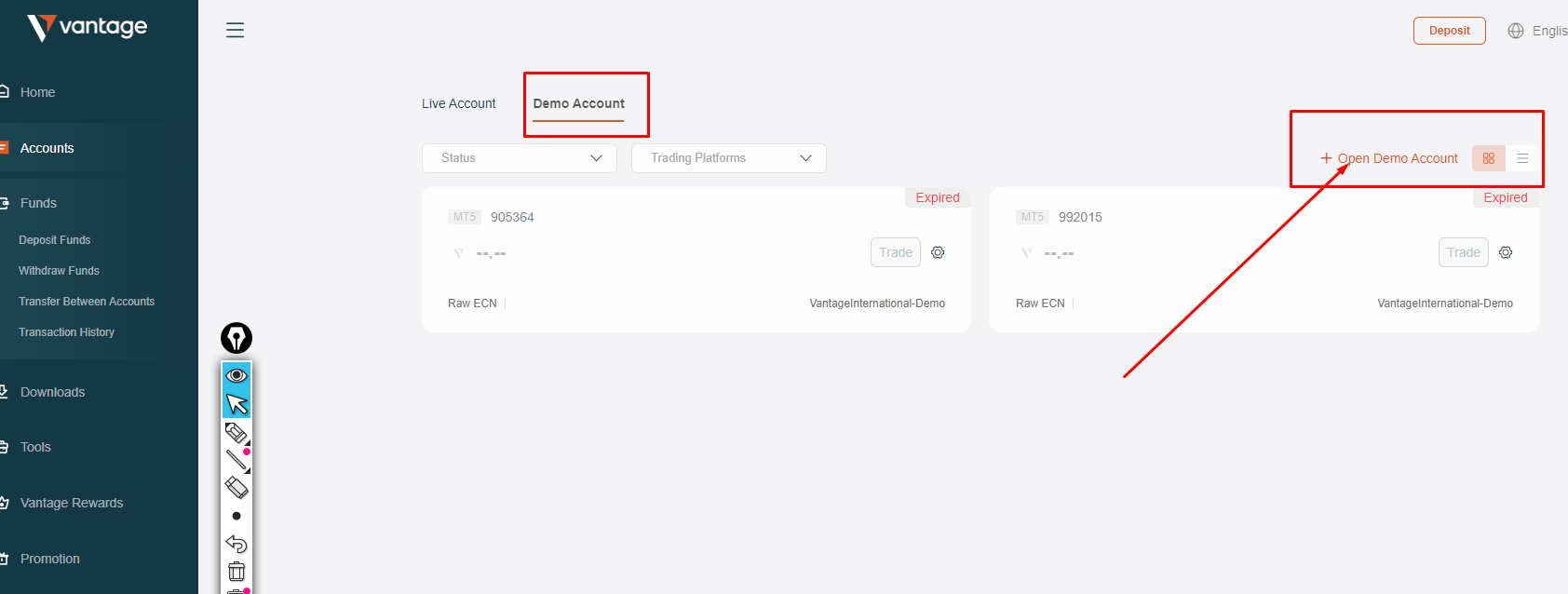Click the language globe icon
1568x594 pixels.
click(x=1516, y=31)
